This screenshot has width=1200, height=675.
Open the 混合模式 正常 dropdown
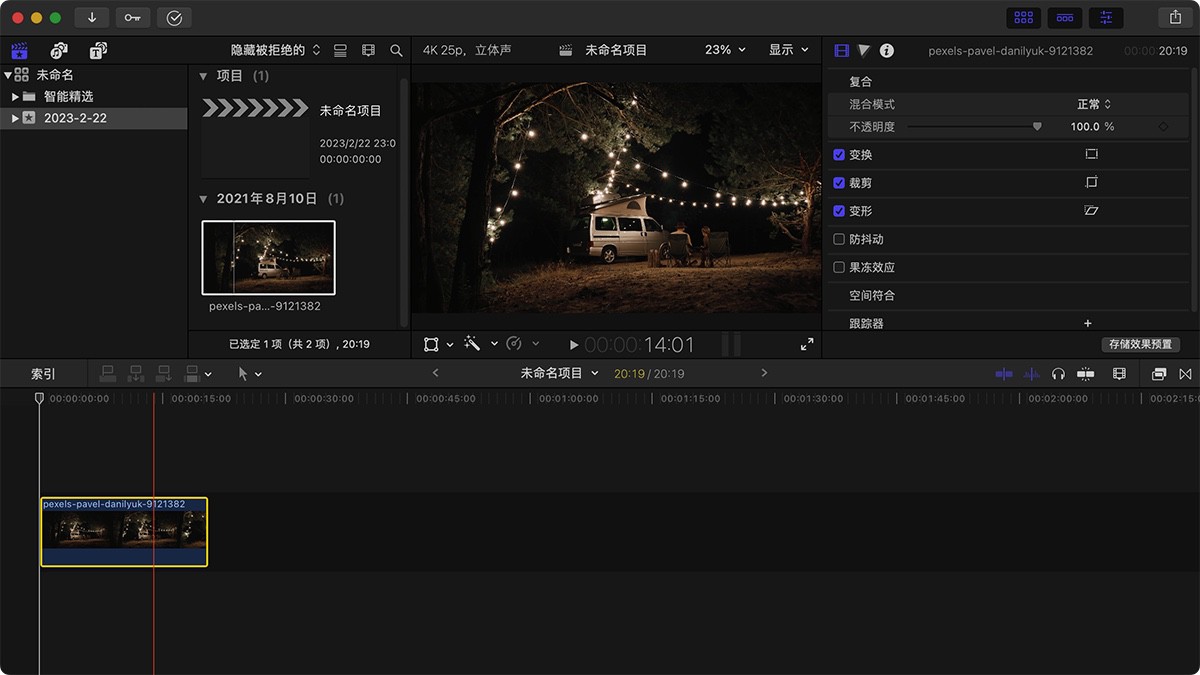tap(1093, 104)
